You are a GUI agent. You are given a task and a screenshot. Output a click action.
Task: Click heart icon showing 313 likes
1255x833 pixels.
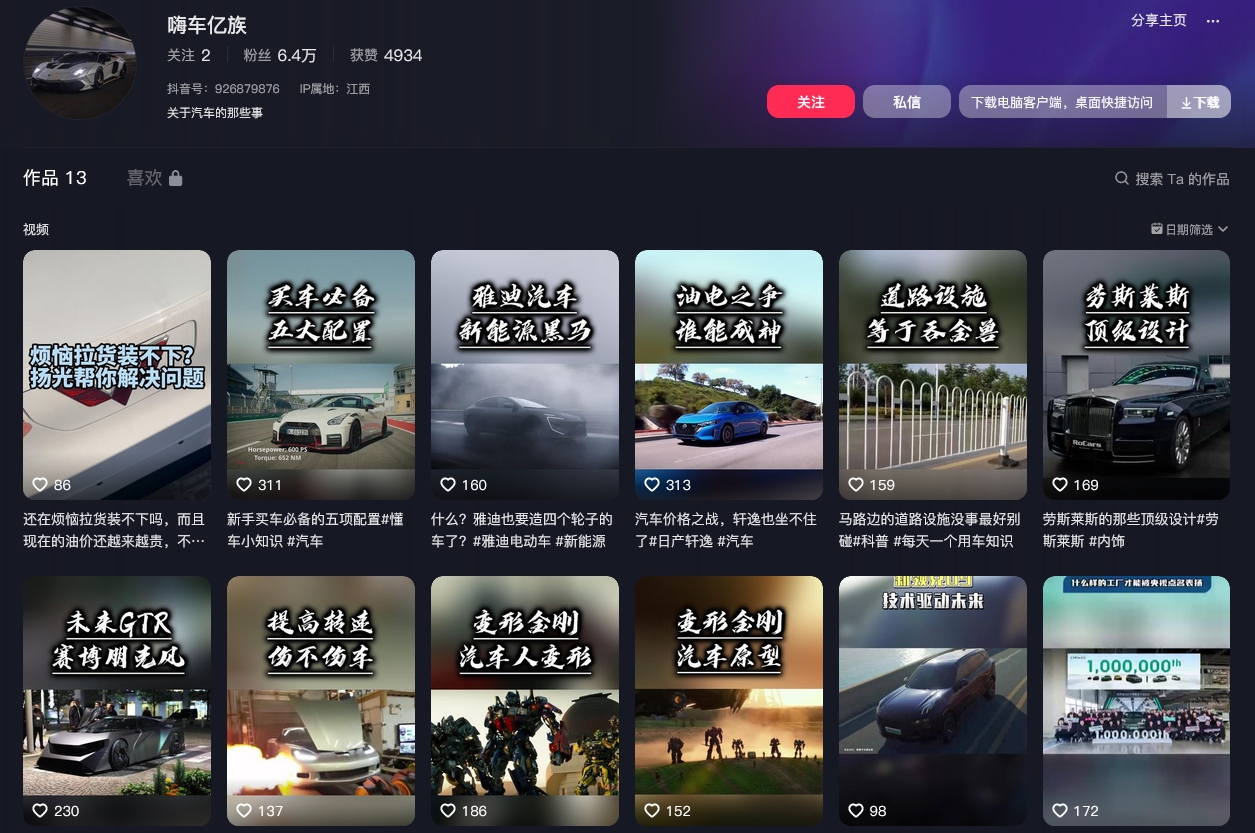click(x=652, y=484)
